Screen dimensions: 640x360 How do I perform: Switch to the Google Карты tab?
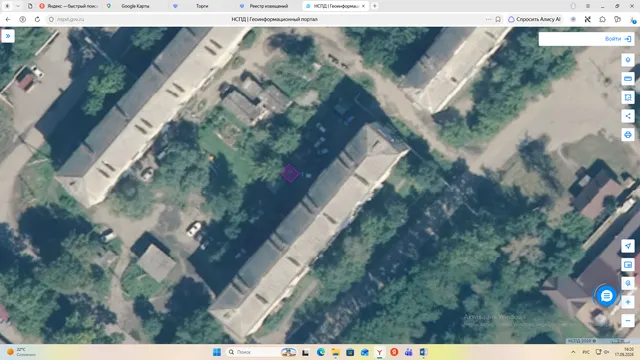(135, 6)
